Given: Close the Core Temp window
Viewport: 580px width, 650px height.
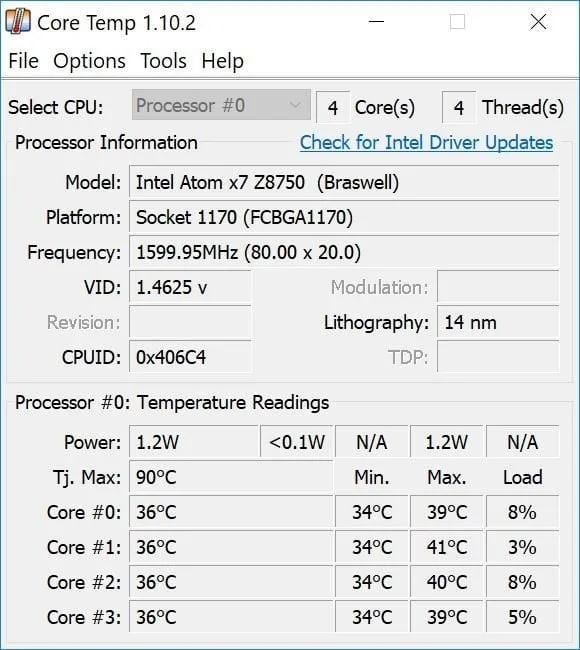Looking at the screenshot, I should [538, 22].
